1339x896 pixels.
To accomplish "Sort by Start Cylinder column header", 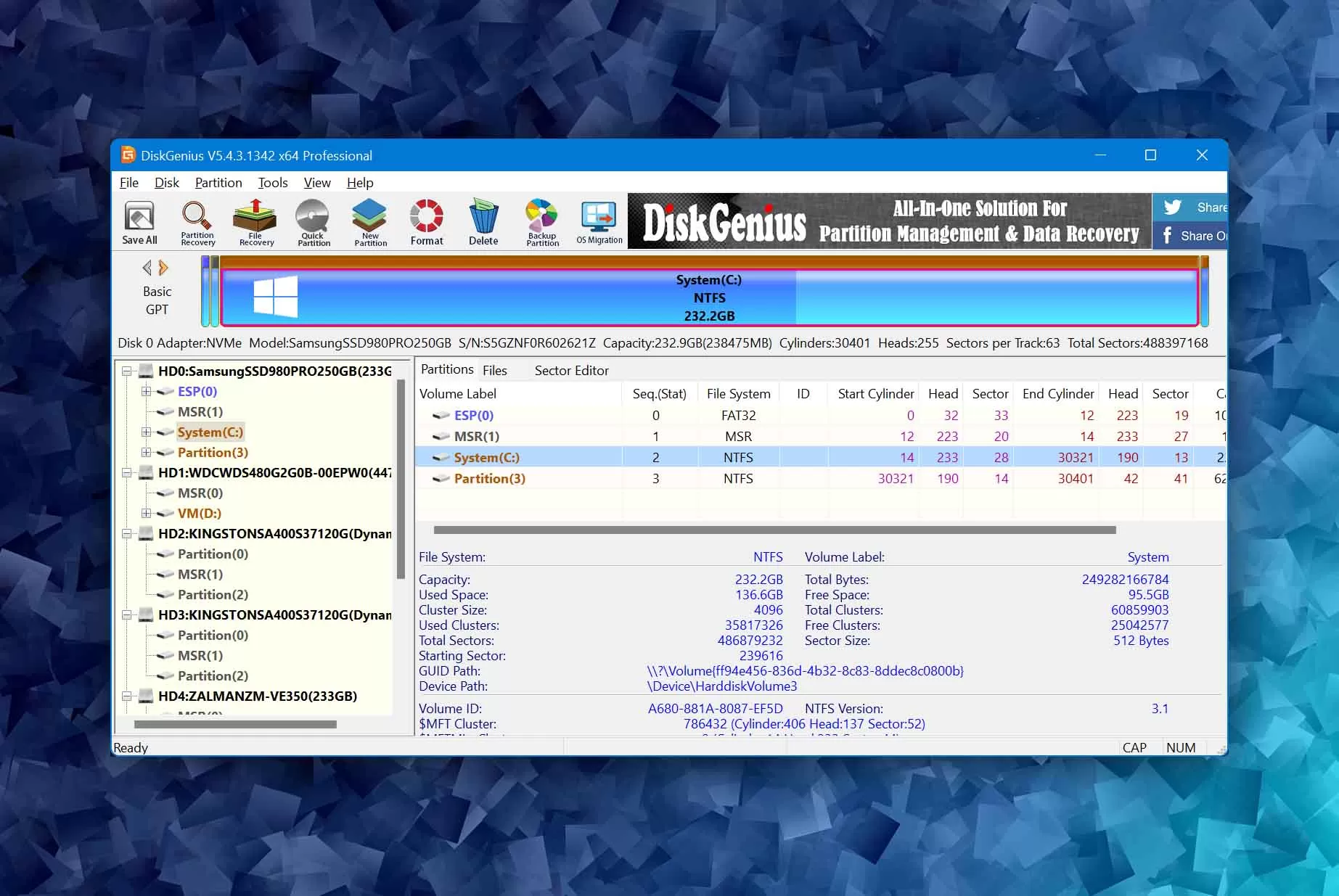I will click(874, 394).
